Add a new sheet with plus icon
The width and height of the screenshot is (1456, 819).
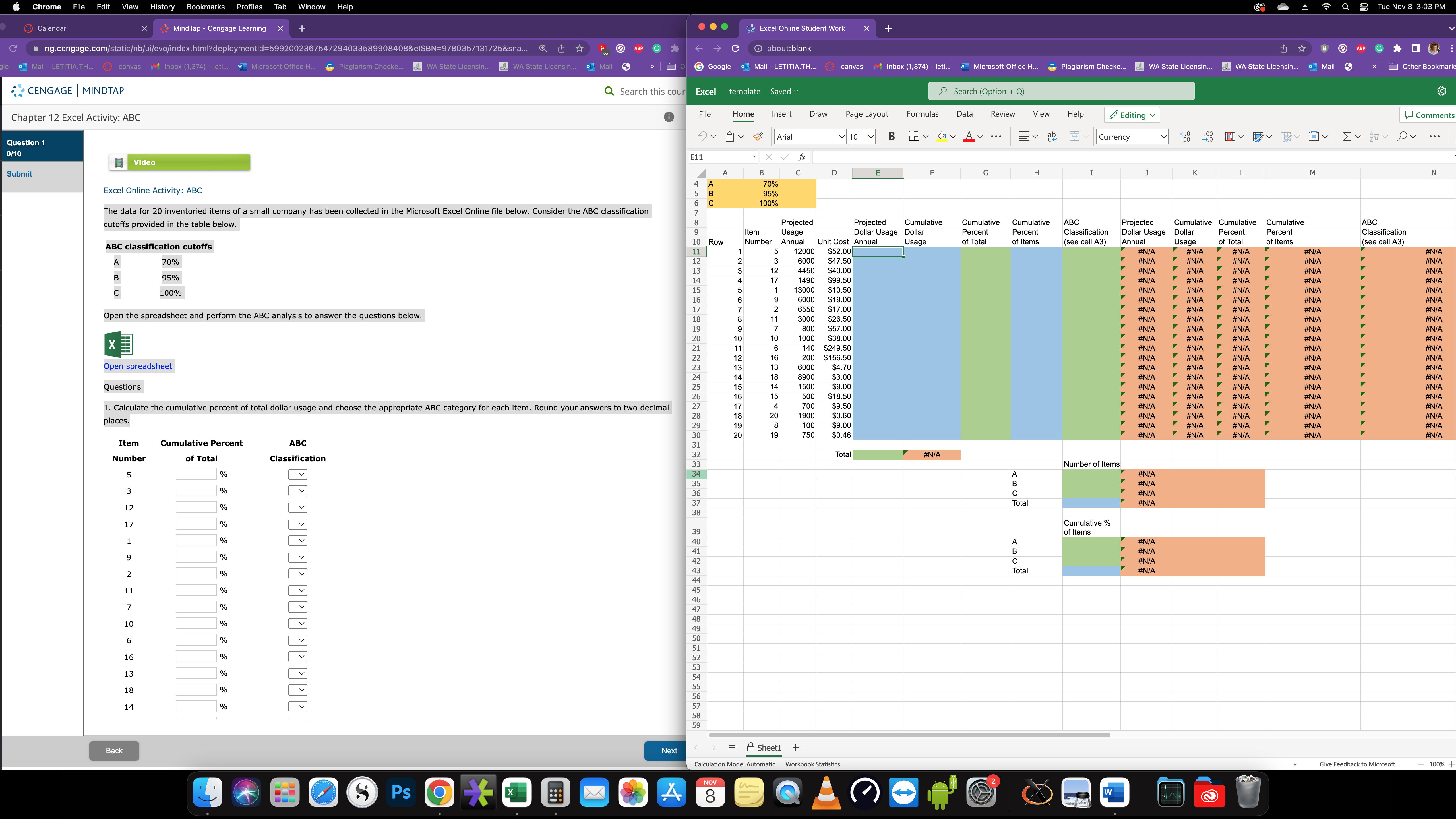point(796,748)
